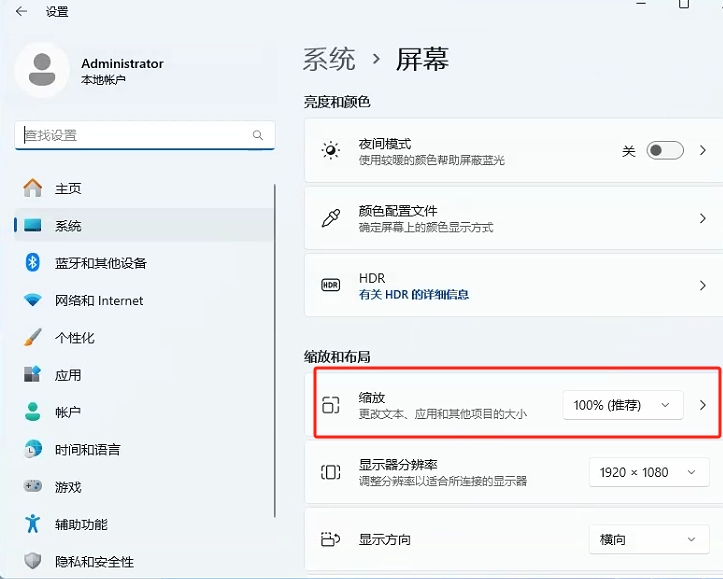Open 主页 in the sidebar
Image resolution: width=723 pixels, height=579 pixels.
[x=144, y=188]
